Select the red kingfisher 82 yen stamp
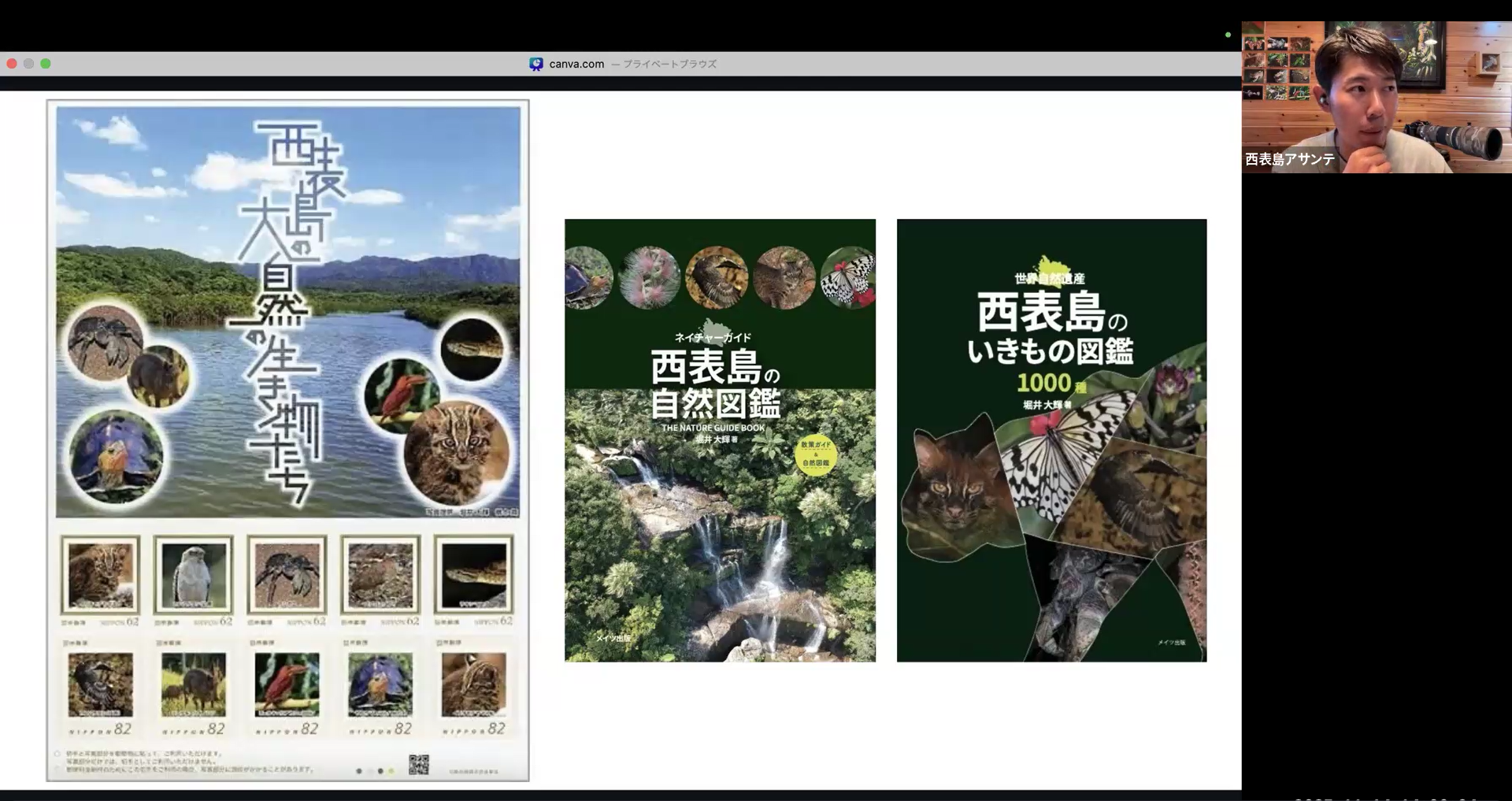Image resolution: width=1512 pixels, height=801 pixels. 287,685
